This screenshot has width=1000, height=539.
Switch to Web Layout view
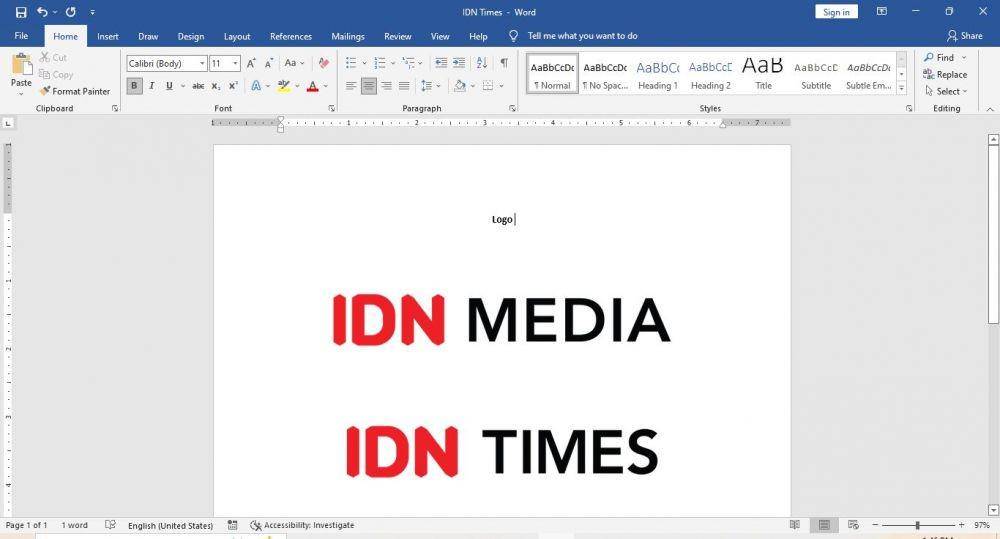click(853, 525)
